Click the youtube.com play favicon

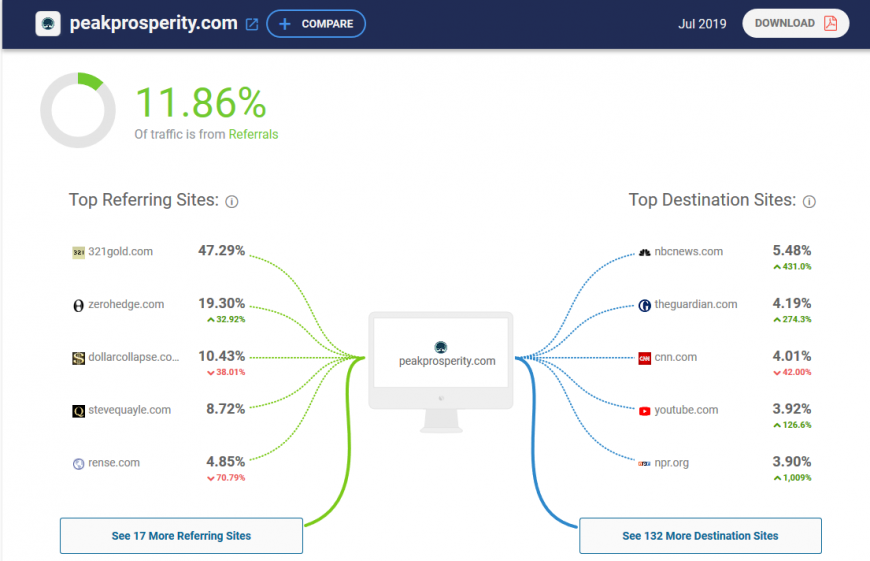[x=644, y=411]
